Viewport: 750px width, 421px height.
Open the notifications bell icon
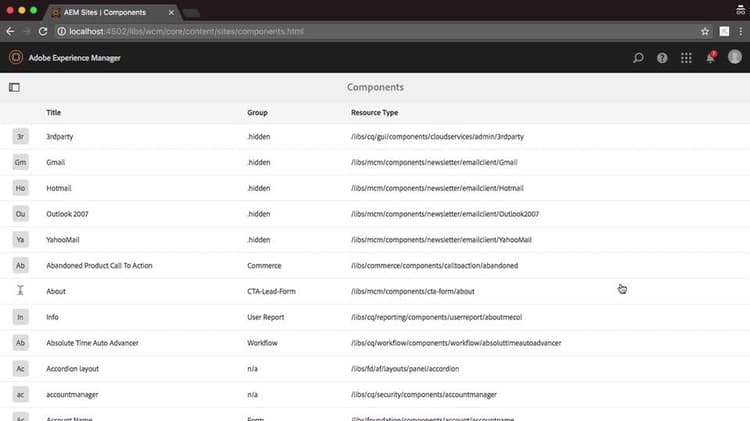[710, 57]
